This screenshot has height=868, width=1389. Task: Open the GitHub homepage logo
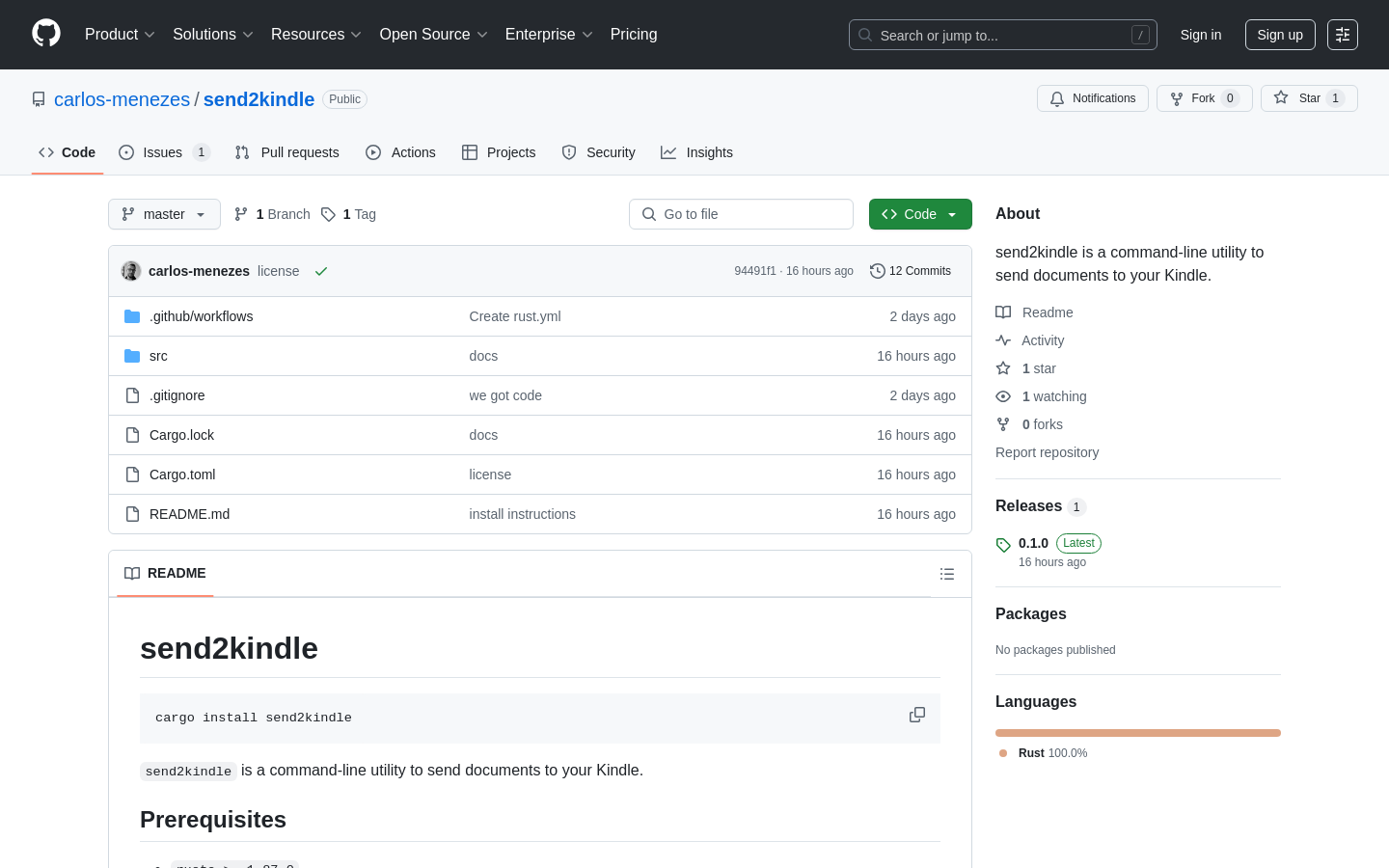pyautogui.click(x=46, y=34)
